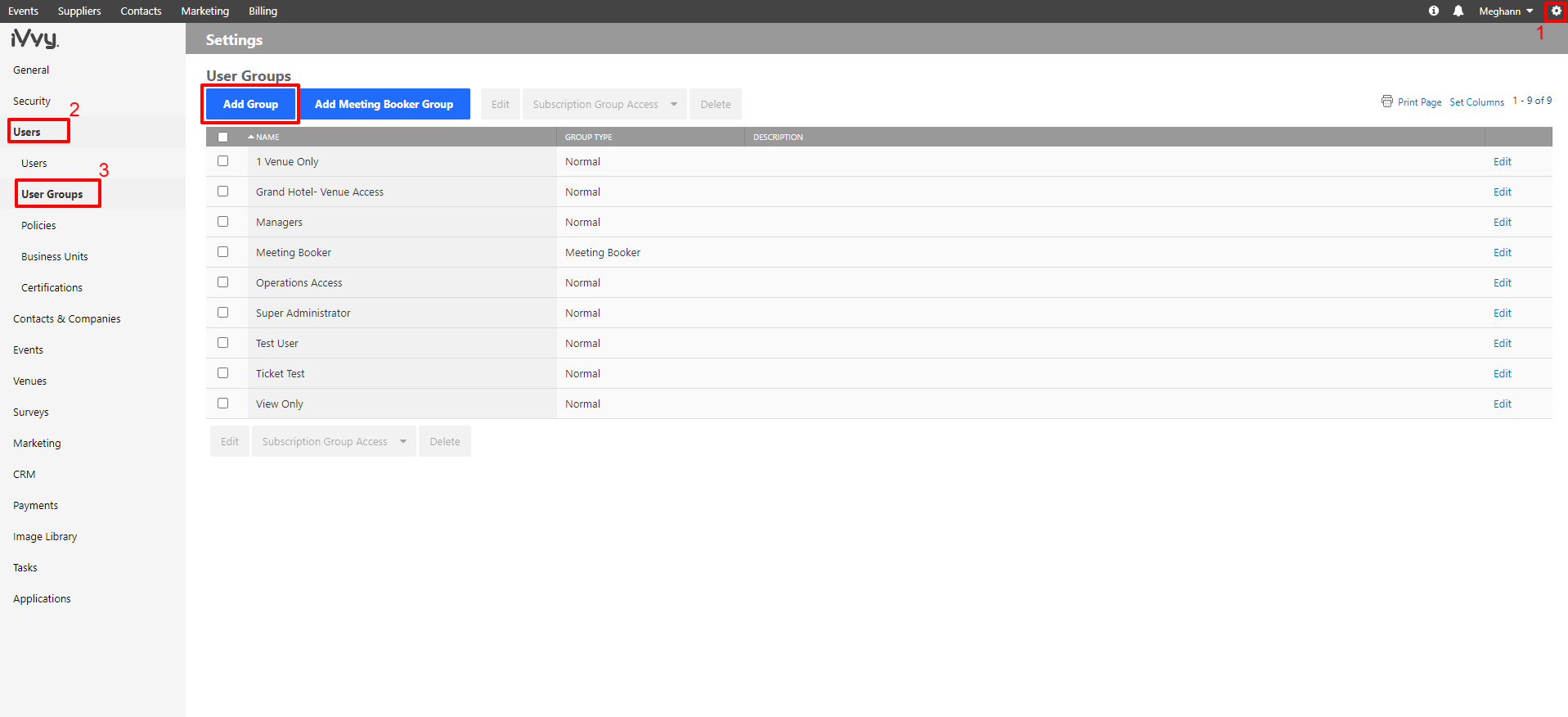
Task: Check the Grand Hotel- Venue Access checkbox
Action: (x=222, y=192)
